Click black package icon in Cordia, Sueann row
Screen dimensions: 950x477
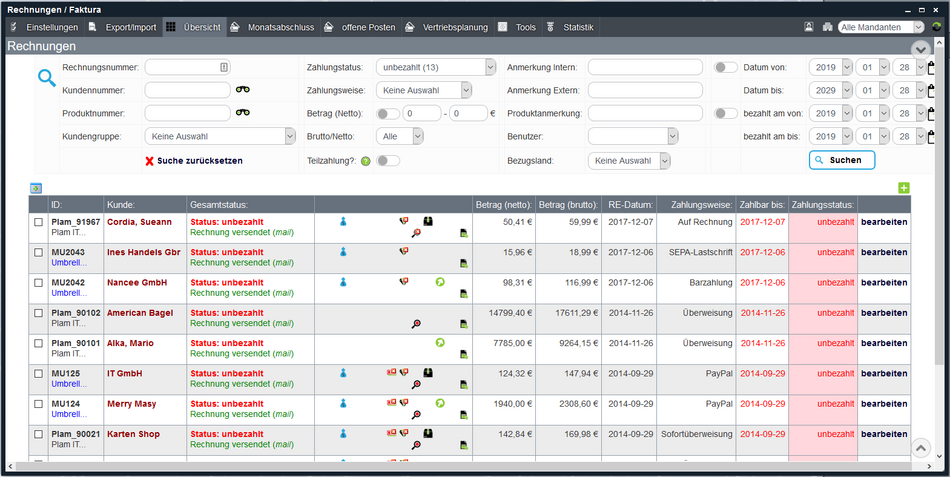(x=428, y=221)
